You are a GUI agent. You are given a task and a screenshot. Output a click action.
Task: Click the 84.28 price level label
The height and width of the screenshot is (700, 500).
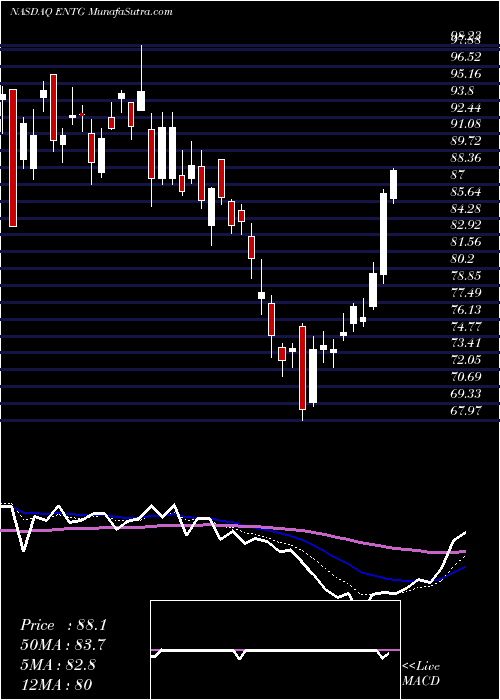coord(466,208)
